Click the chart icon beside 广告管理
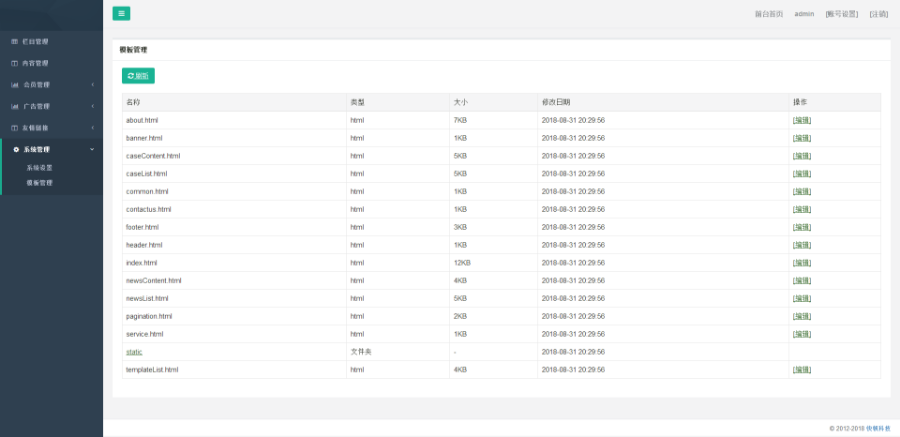Image resolution: width=900 pixels, height=437 pixels. tap(14, 106)
